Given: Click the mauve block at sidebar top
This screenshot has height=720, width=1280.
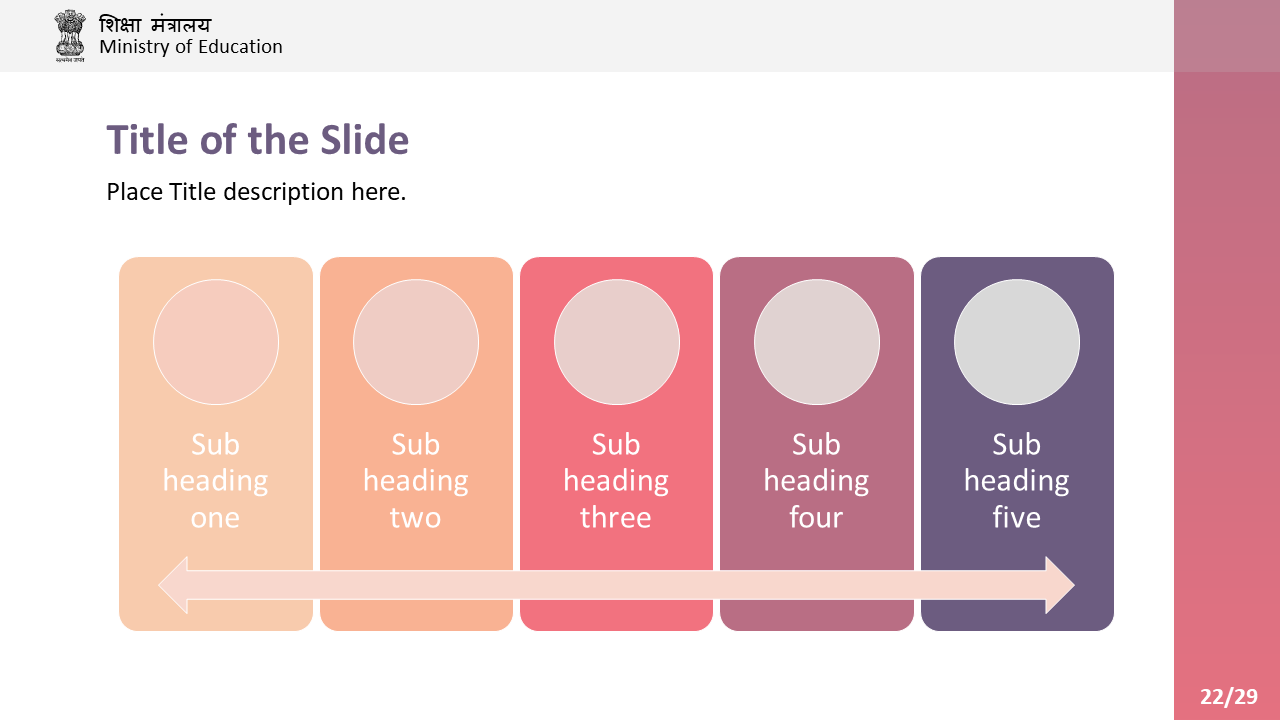Looking at the screenshot, I should [1227, 36].
